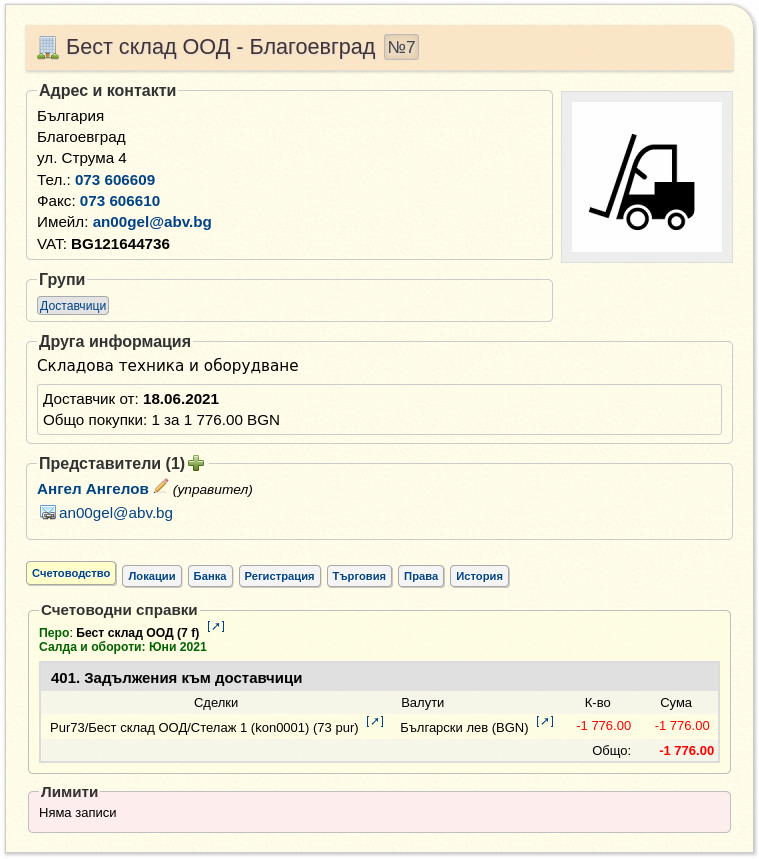Screen dimensions: 759x859
Task: Click the envelope icon before an00gel@abv.bg
Action: pyautogui.click(x=48, y=513)
